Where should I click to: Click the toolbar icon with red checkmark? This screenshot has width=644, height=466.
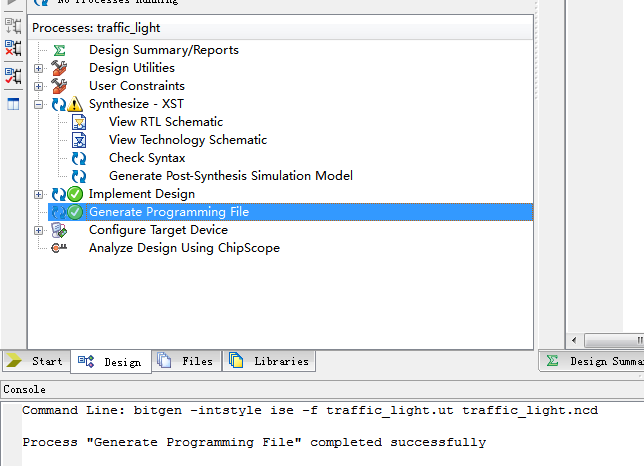13,76
